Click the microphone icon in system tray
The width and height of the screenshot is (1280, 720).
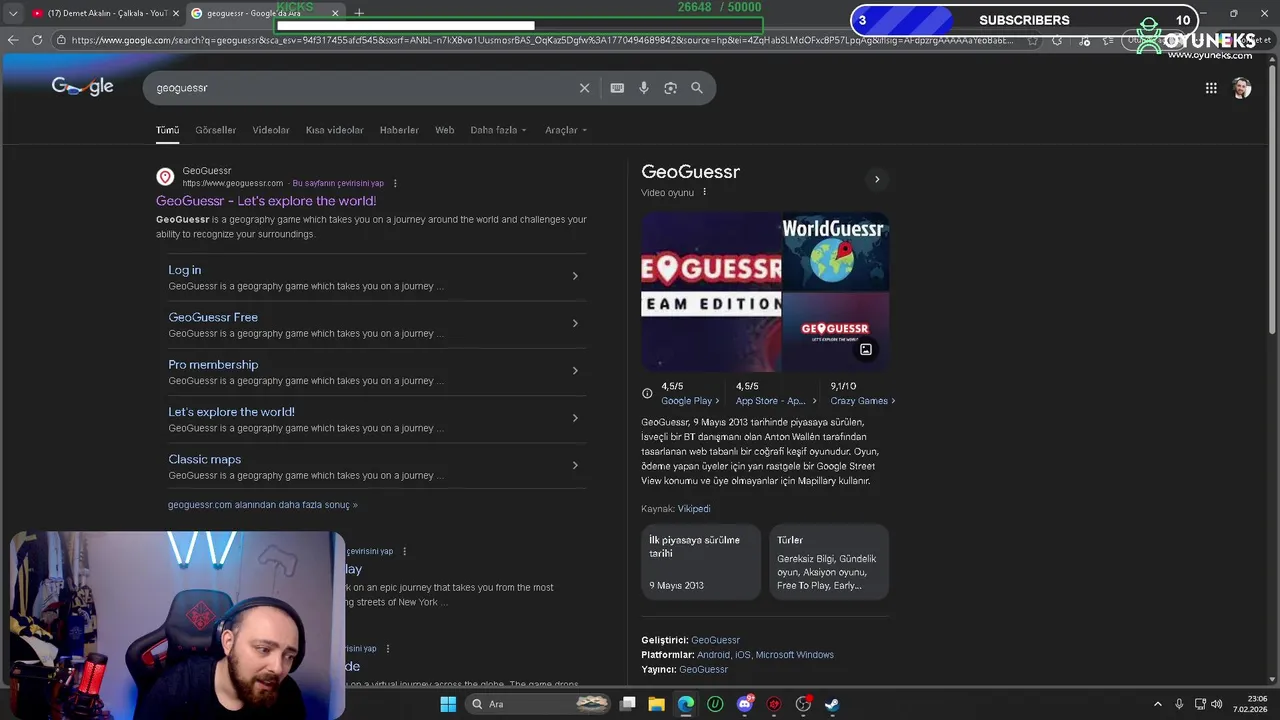coord(1179,704)
